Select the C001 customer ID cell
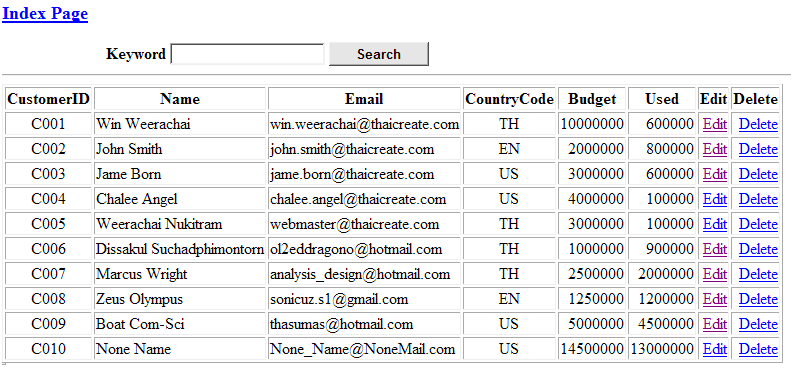 (48, 124)
